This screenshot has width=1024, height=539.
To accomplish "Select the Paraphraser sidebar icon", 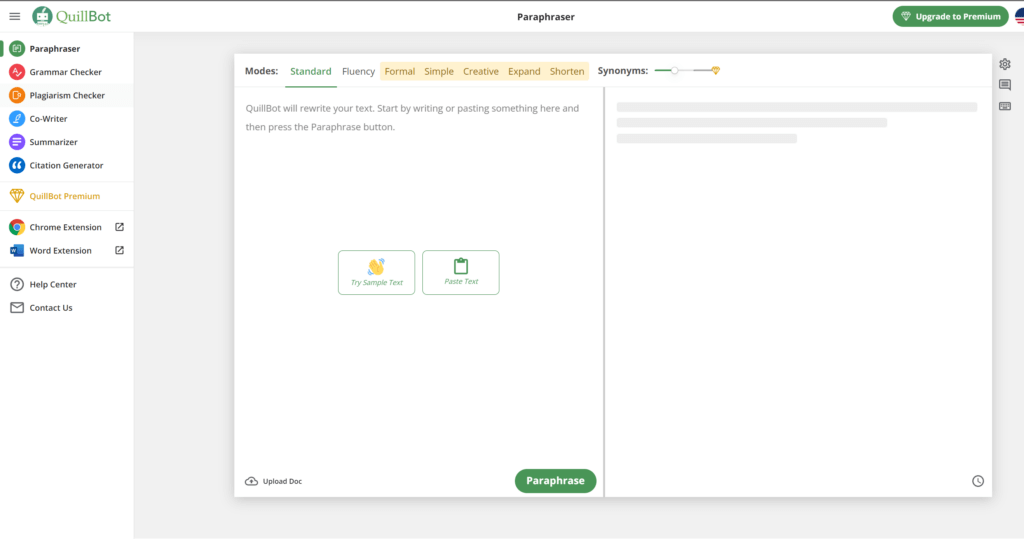I will [17, 48].
